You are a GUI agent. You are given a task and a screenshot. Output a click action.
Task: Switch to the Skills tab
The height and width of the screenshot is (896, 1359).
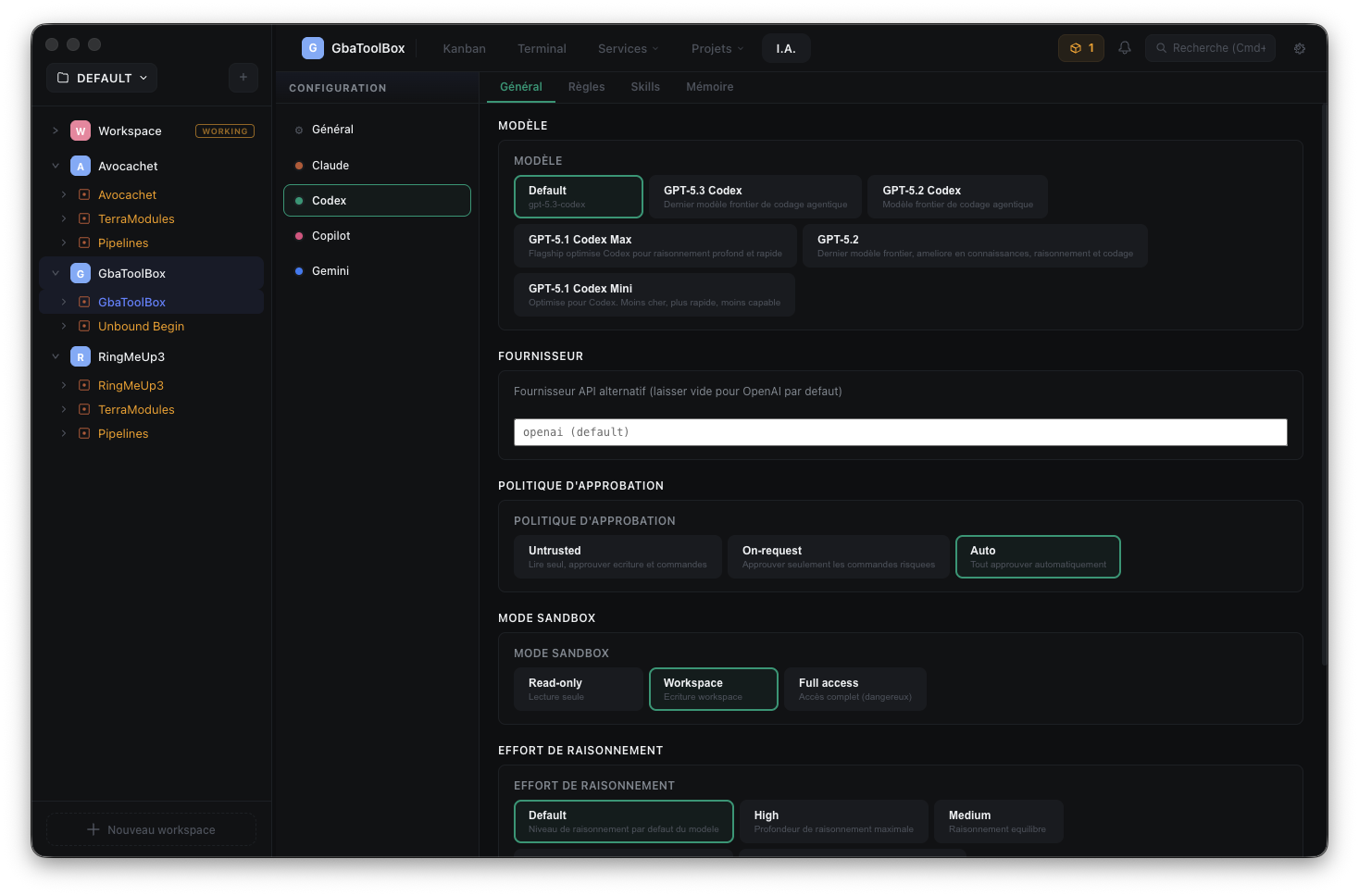pos(645,87)
